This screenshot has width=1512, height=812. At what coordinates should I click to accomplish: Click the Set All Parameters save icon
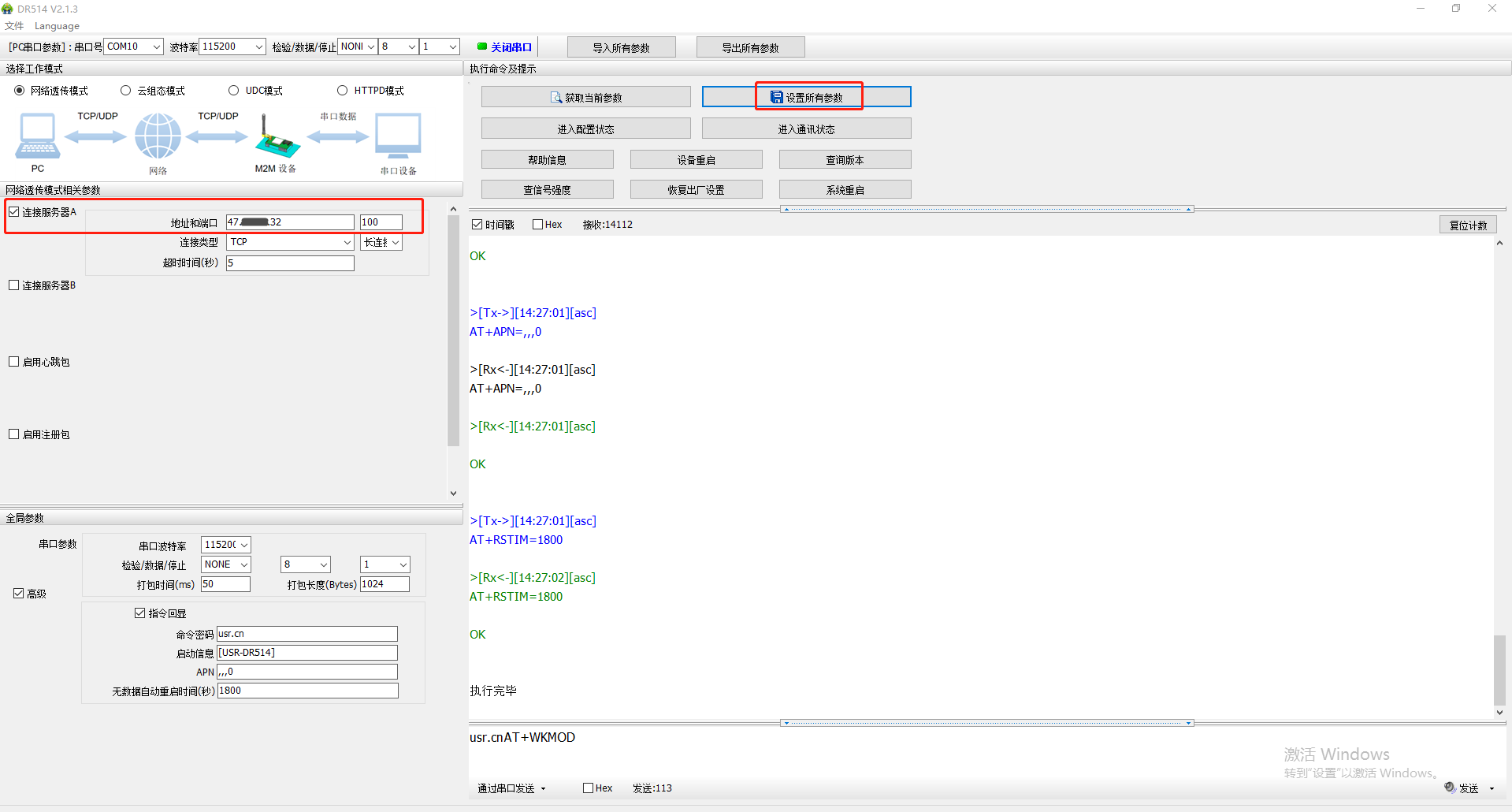[777, 98]
